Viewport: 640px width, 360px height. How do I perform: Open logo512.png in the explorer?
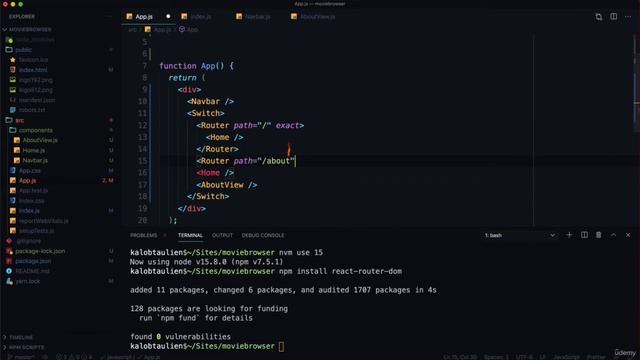36,90
